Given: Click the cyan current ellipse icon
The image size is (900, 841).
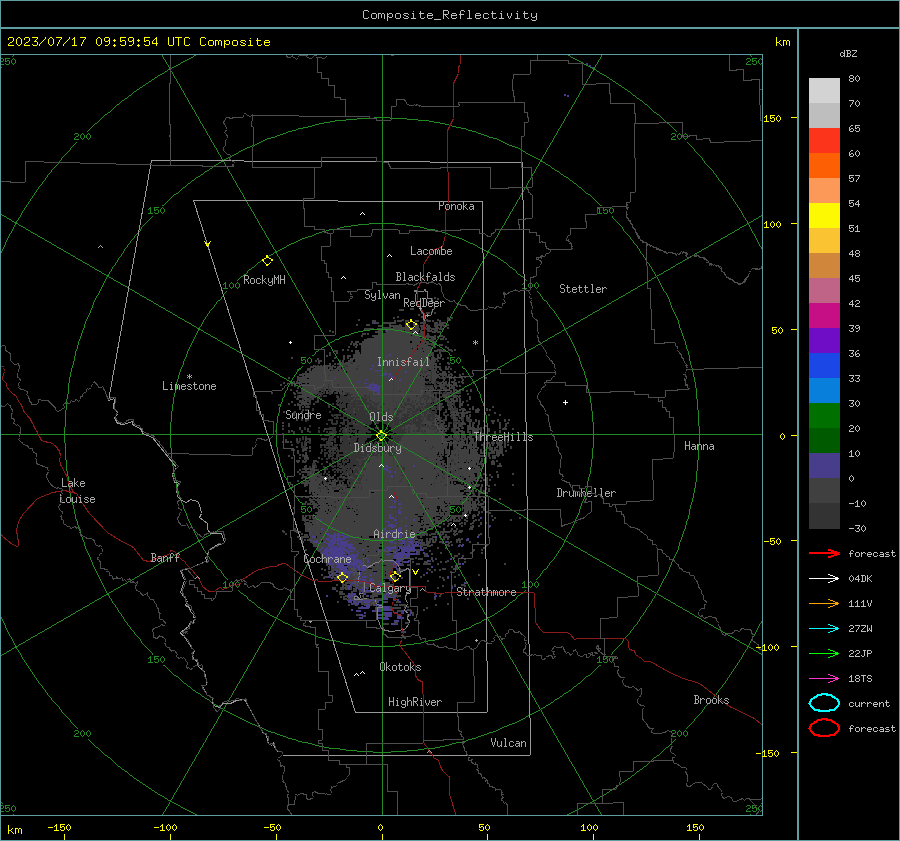Looking at the screenshot, I should coord(824,703).
